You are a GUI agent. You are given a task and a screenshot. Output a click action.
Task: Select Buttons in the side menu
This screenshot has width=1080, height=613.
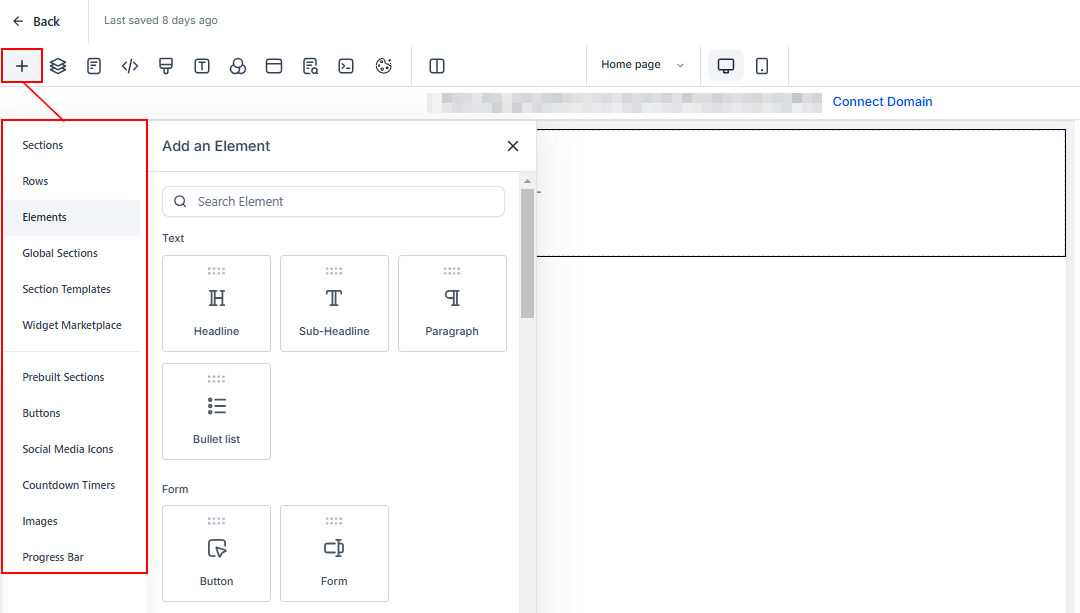pyautogui.click(x=41, y=413)
